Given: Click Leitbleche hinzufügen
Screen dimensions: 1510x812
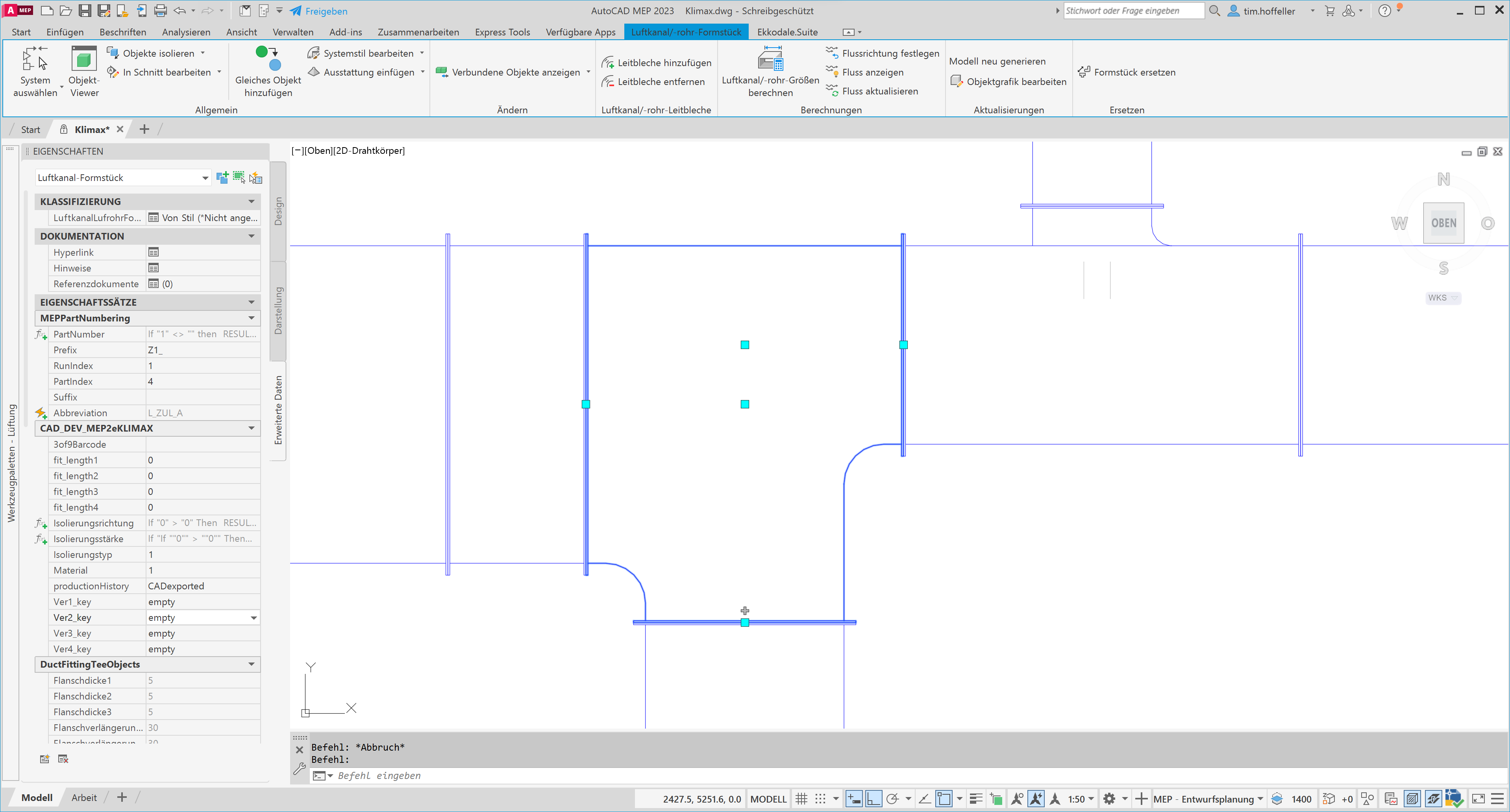Looking at the screenshot, I should coord(657,63).
